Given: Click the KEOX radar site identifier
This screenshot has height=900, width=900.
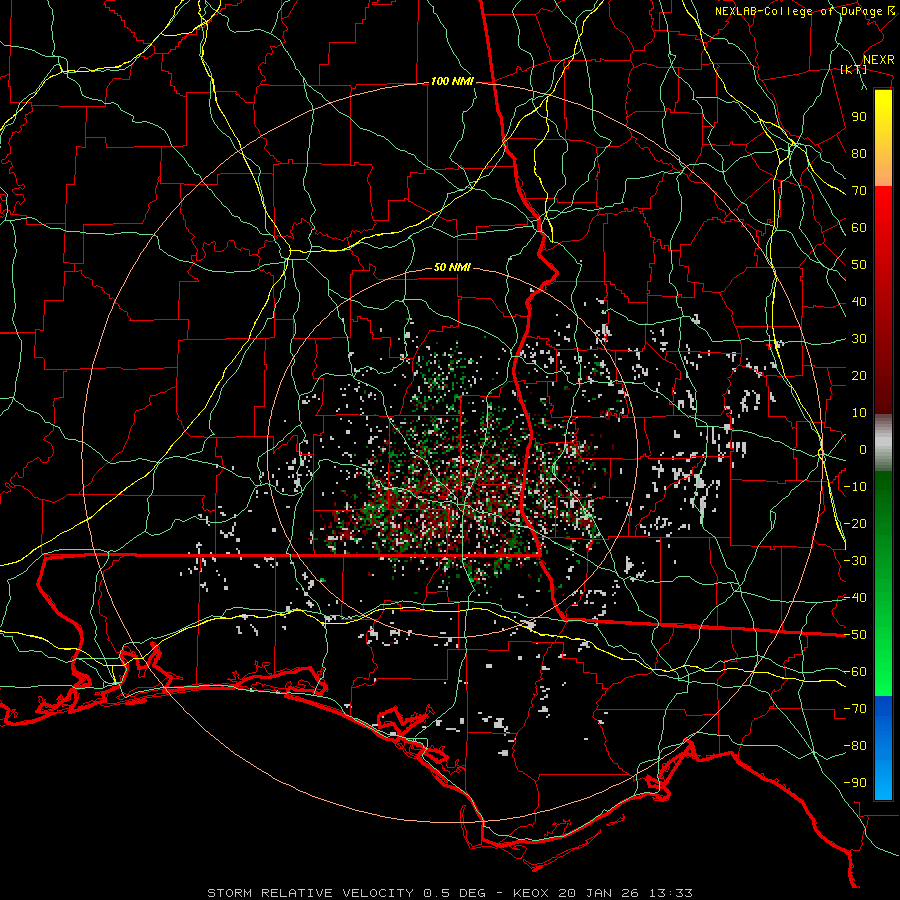Looking at the screenshot, I should [x=530, y=893].
